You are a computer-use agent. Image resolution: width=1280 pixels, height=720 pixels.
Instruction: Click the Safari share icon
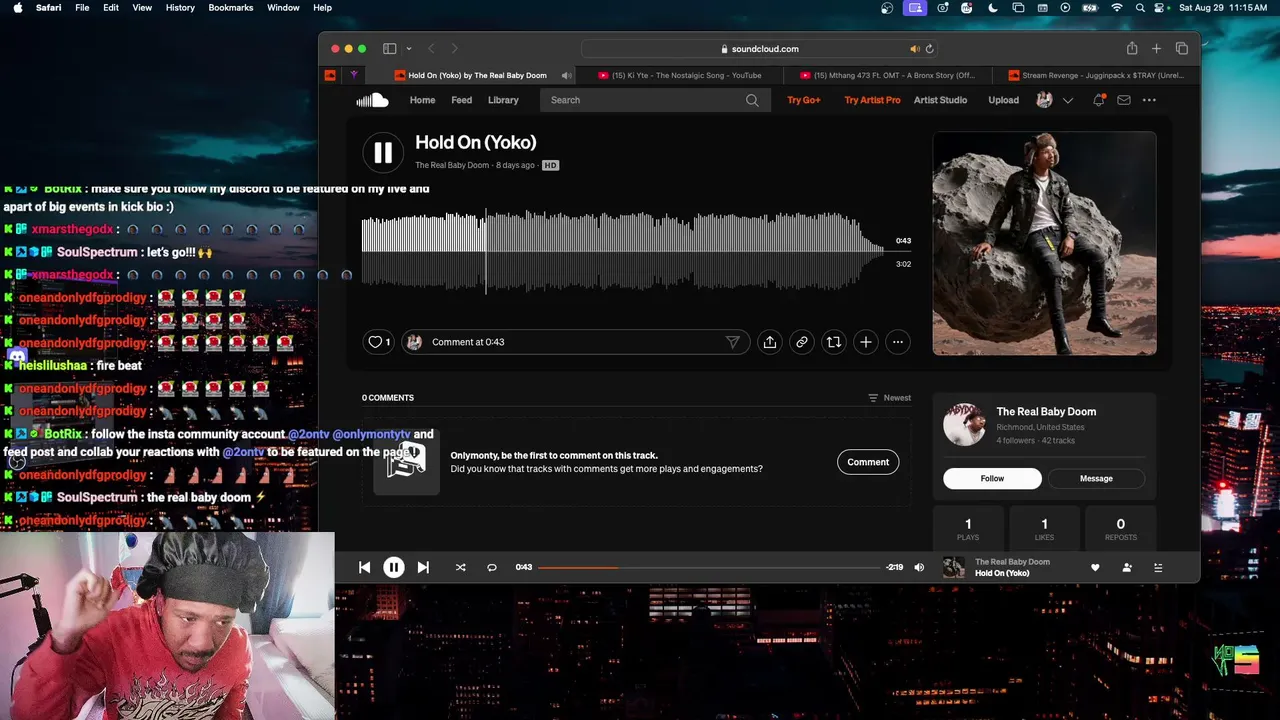(1131, 49)
